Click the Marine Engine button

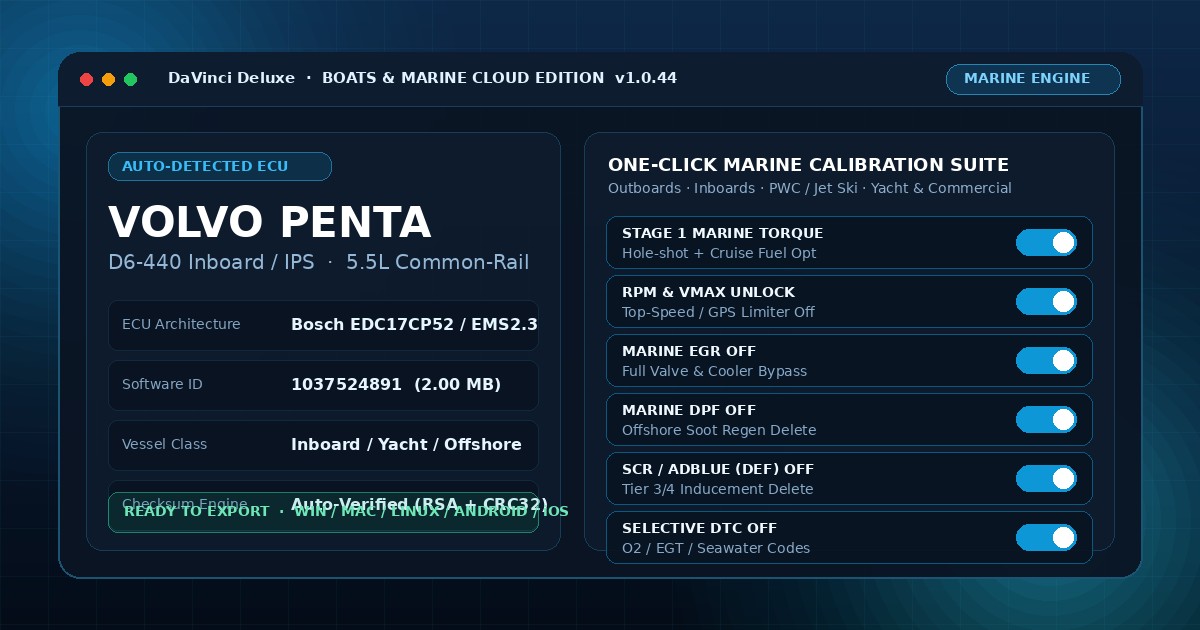pos(1033,79)
